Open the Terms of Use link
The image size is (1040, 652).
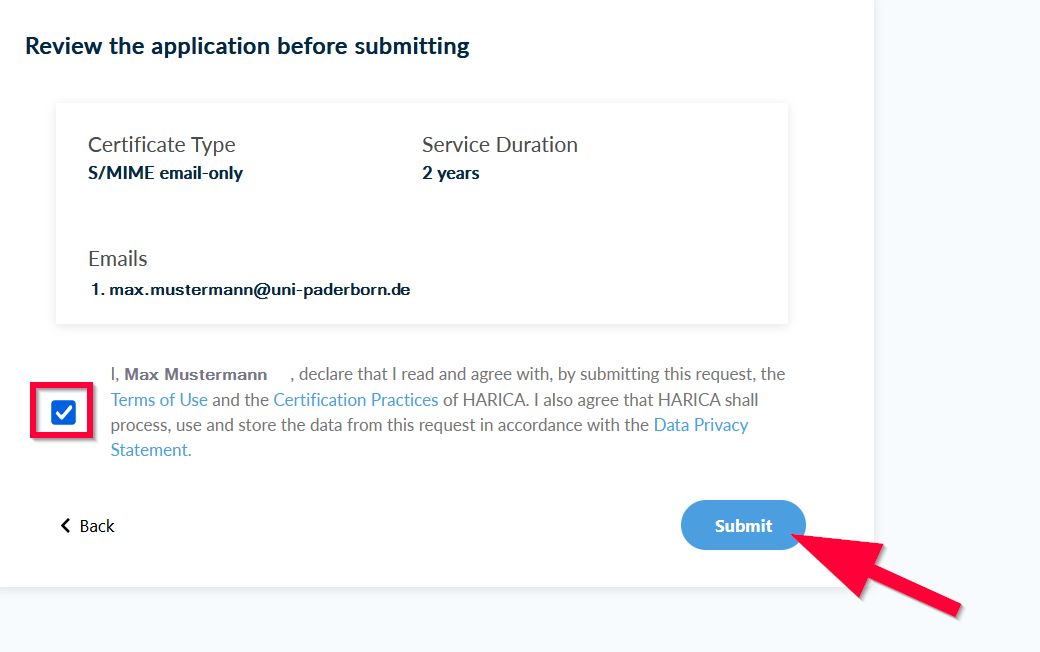(x=159, y=400)
